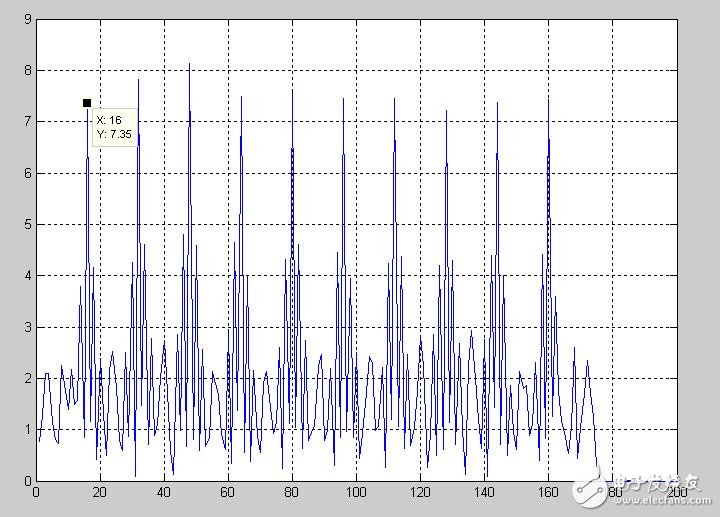Select the peak tip at x=64
Screen dimensions: 720x517
241,97
